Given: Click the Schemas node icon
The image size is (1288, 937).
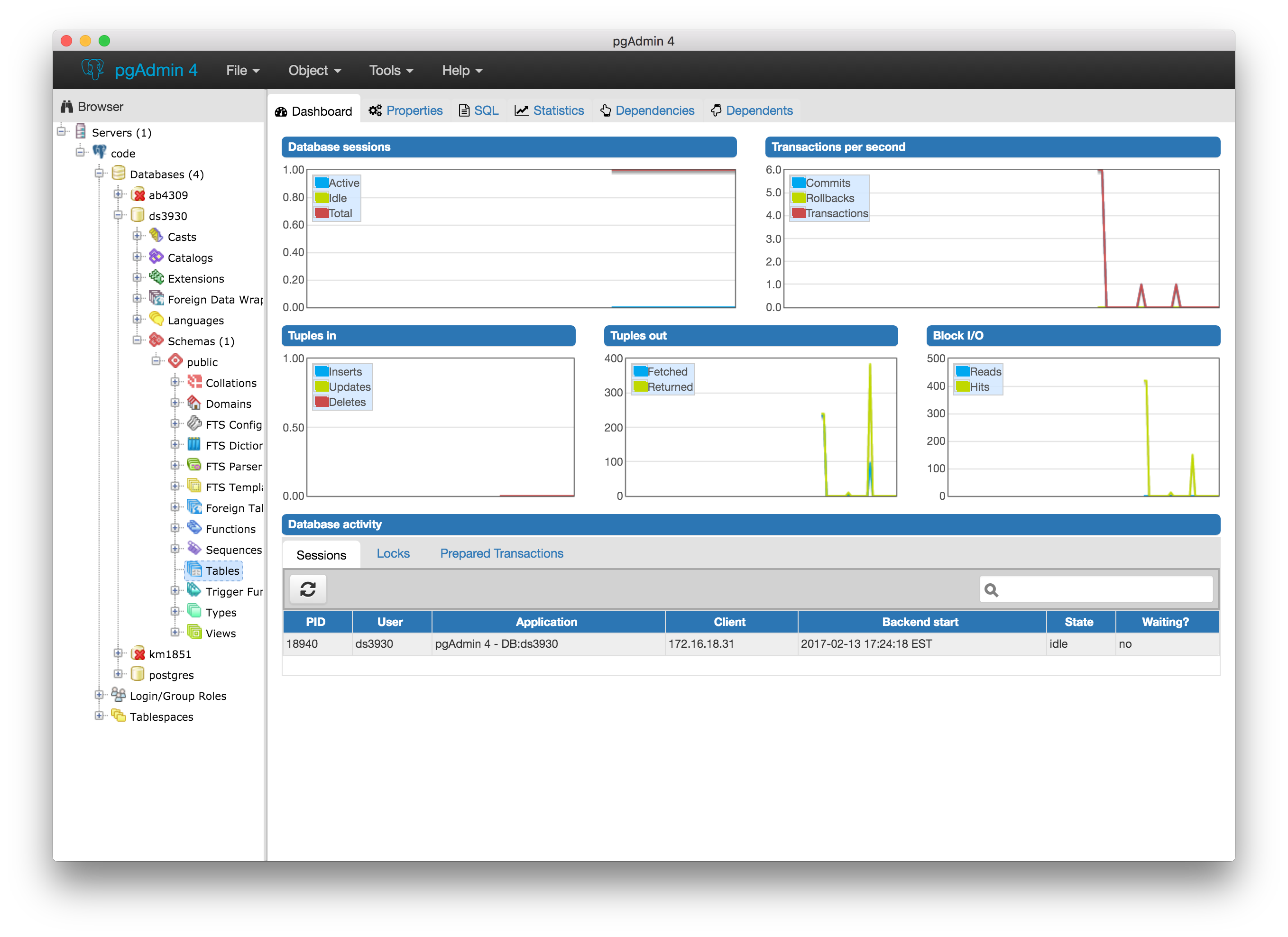Looking at the screenshot, I should [156, 340].
